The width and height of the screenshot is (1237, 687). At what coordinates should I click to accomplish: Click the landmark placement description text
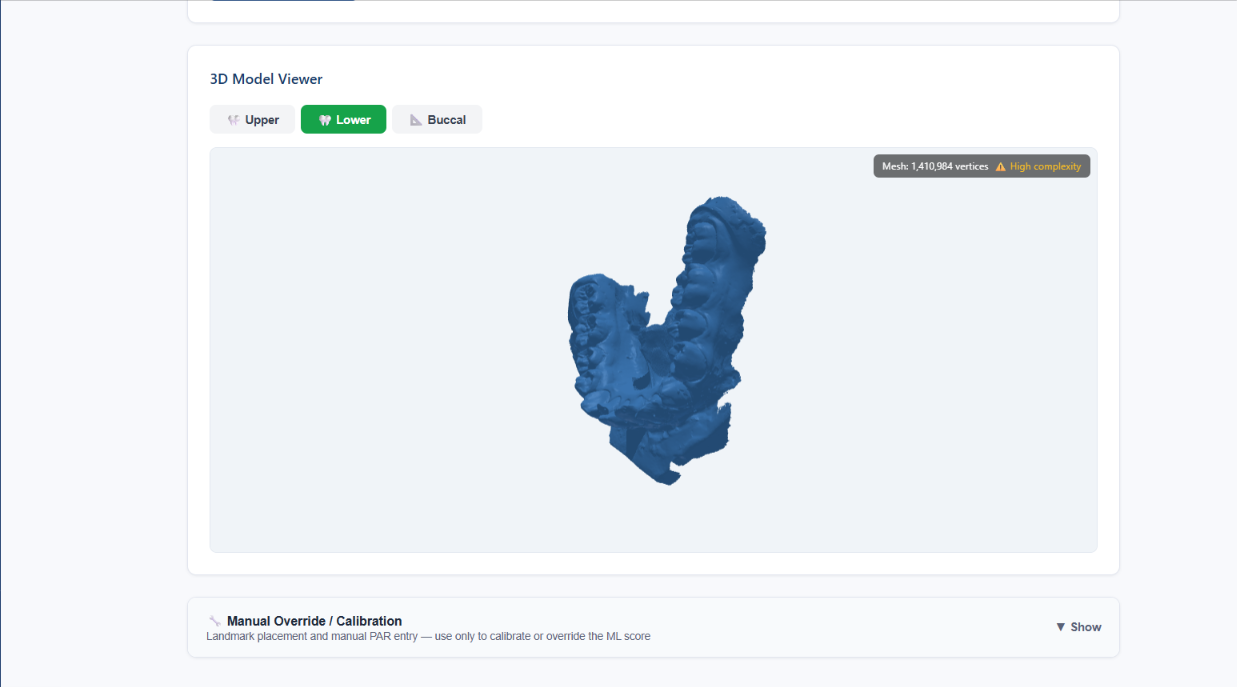428,636
